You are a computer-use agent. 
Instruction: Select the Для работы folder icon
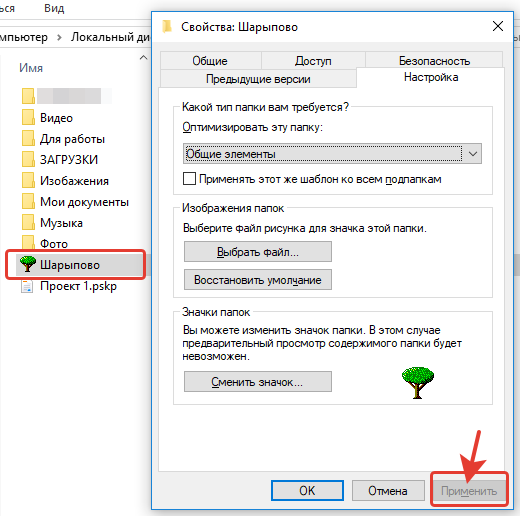tap(28, 139)
